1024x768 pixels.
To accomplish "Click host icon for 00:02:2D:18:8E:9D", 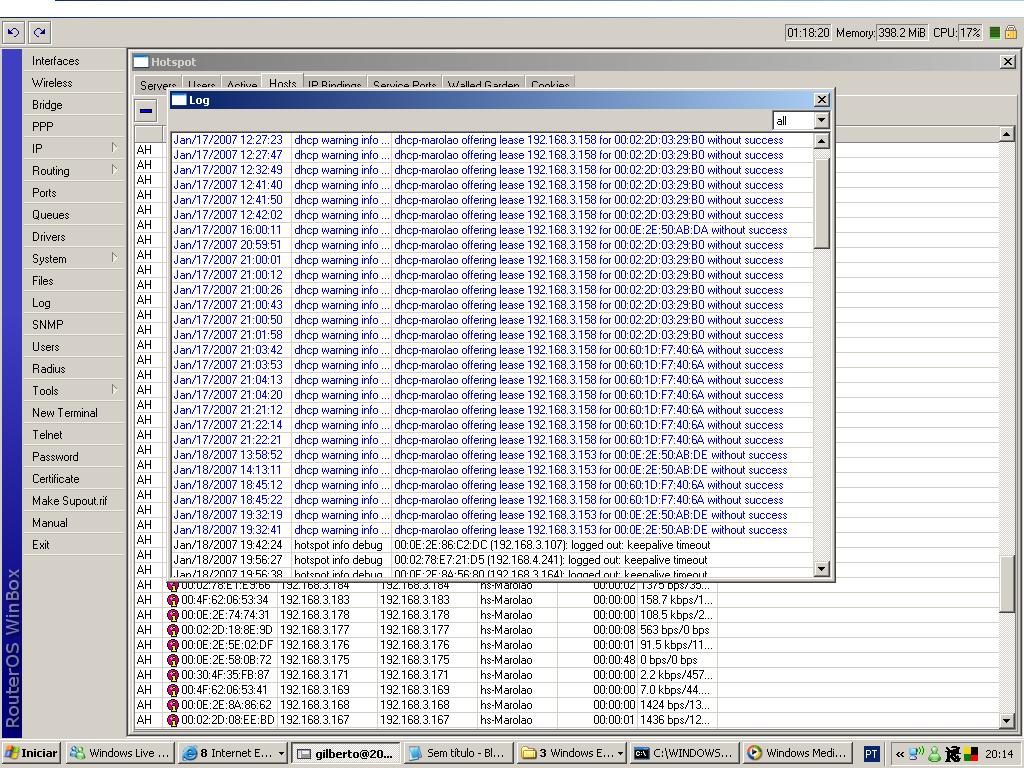I will (x=172, y=630).
